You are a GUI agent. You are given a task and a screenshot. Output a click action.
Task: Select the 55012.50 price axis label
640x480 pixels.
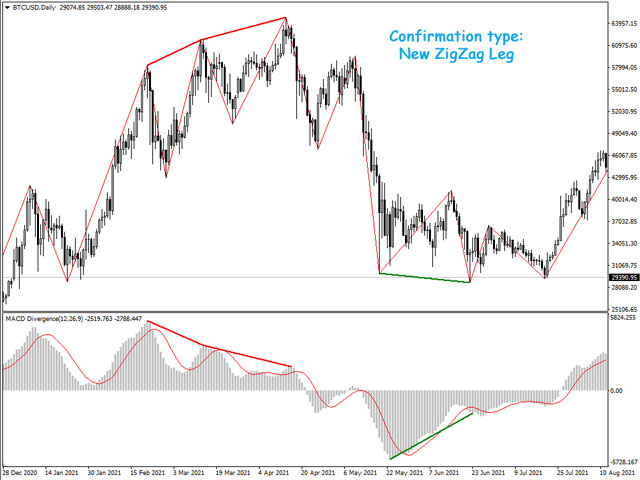coord(624,89)
